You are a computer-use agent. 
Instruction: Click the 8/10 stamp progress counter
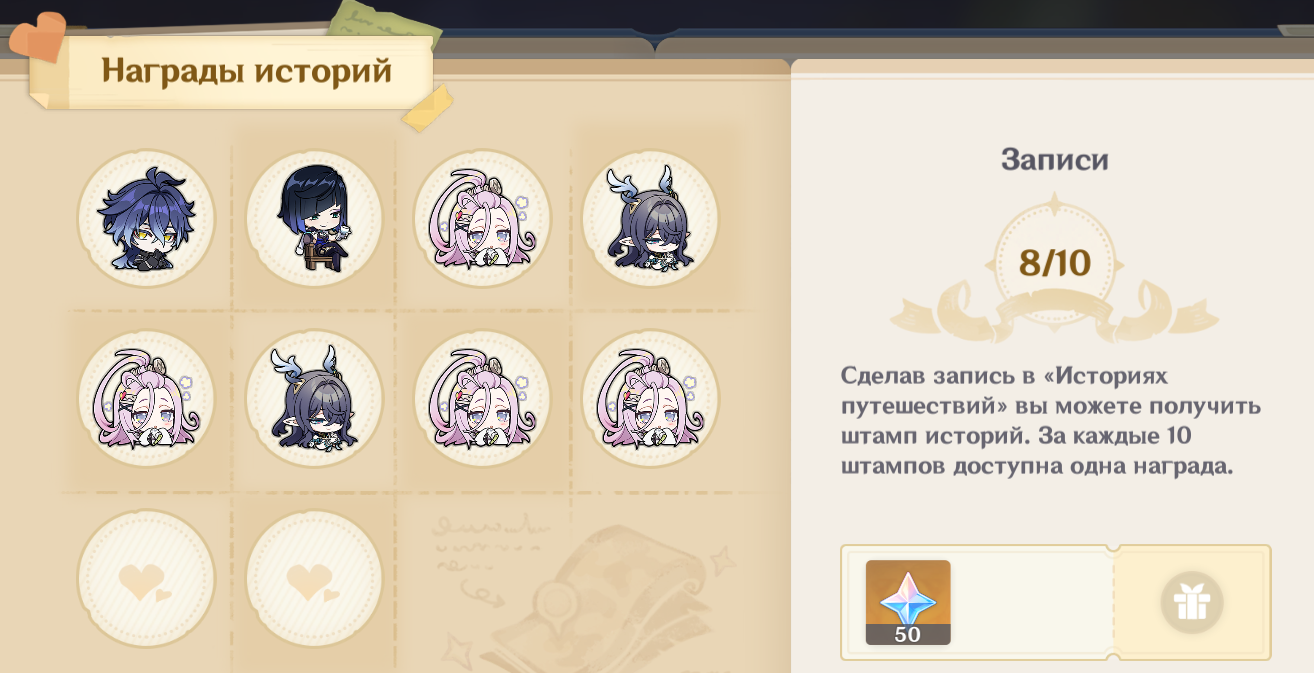point(1055,263)
